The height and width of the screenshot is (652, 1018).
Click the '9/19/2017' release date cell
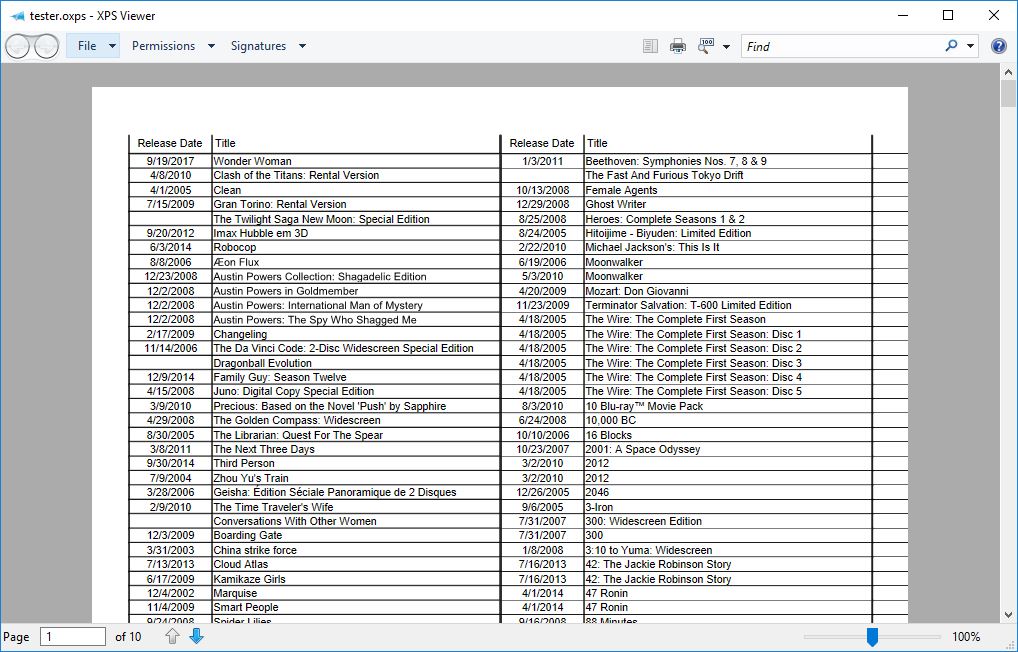tap(170, 161)
